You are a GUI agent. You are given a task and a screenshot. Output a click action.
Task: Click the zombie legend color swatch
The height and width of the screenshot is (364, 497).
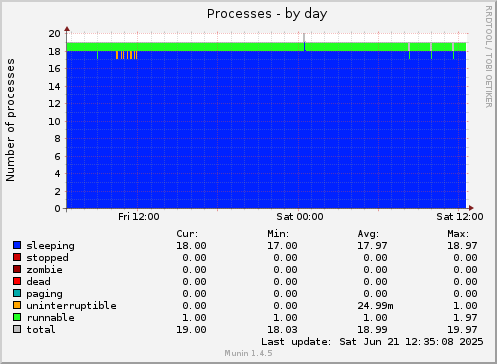[17, 269]
